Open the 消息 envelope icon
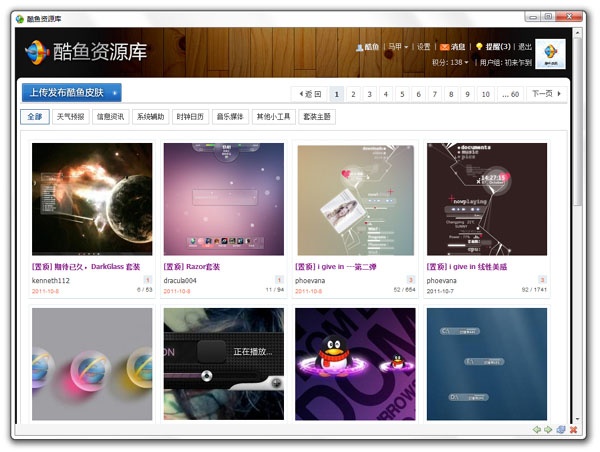This screenshot has height=452, width=600. (445, 47)
